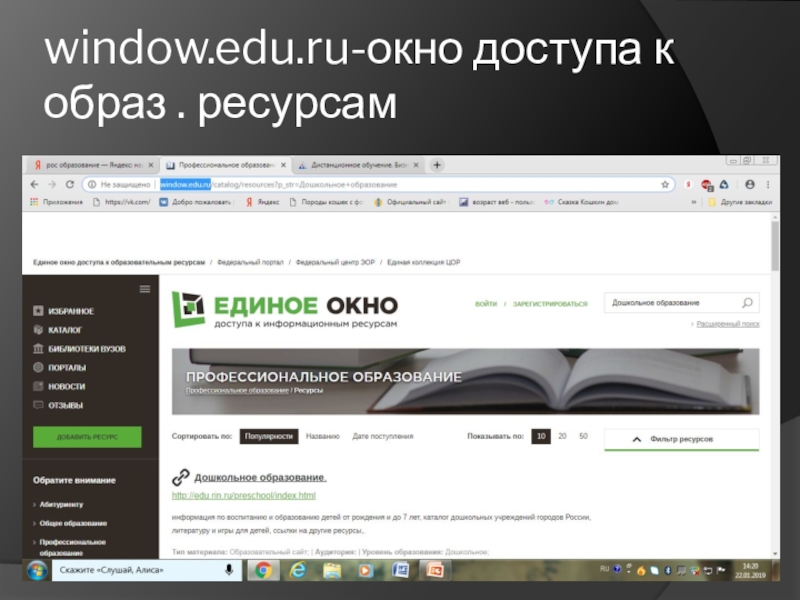This screenshot has height=600, width=800.
Task: Open media player from the taskbar
Action: [x=365, y=570]
